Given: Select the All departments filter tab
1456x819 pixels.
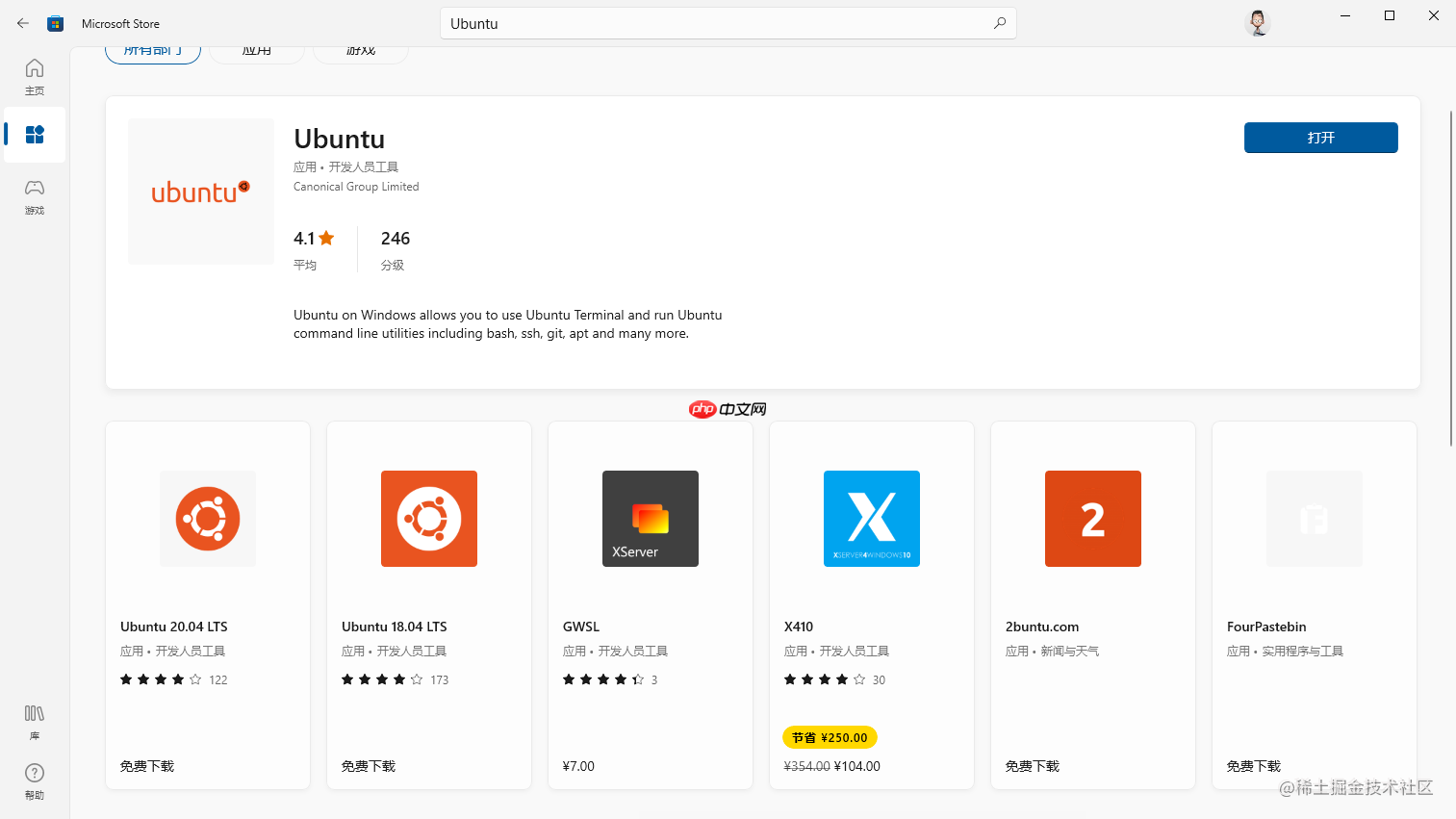Looking at the screenshot, I should click(x=153, y=52).
